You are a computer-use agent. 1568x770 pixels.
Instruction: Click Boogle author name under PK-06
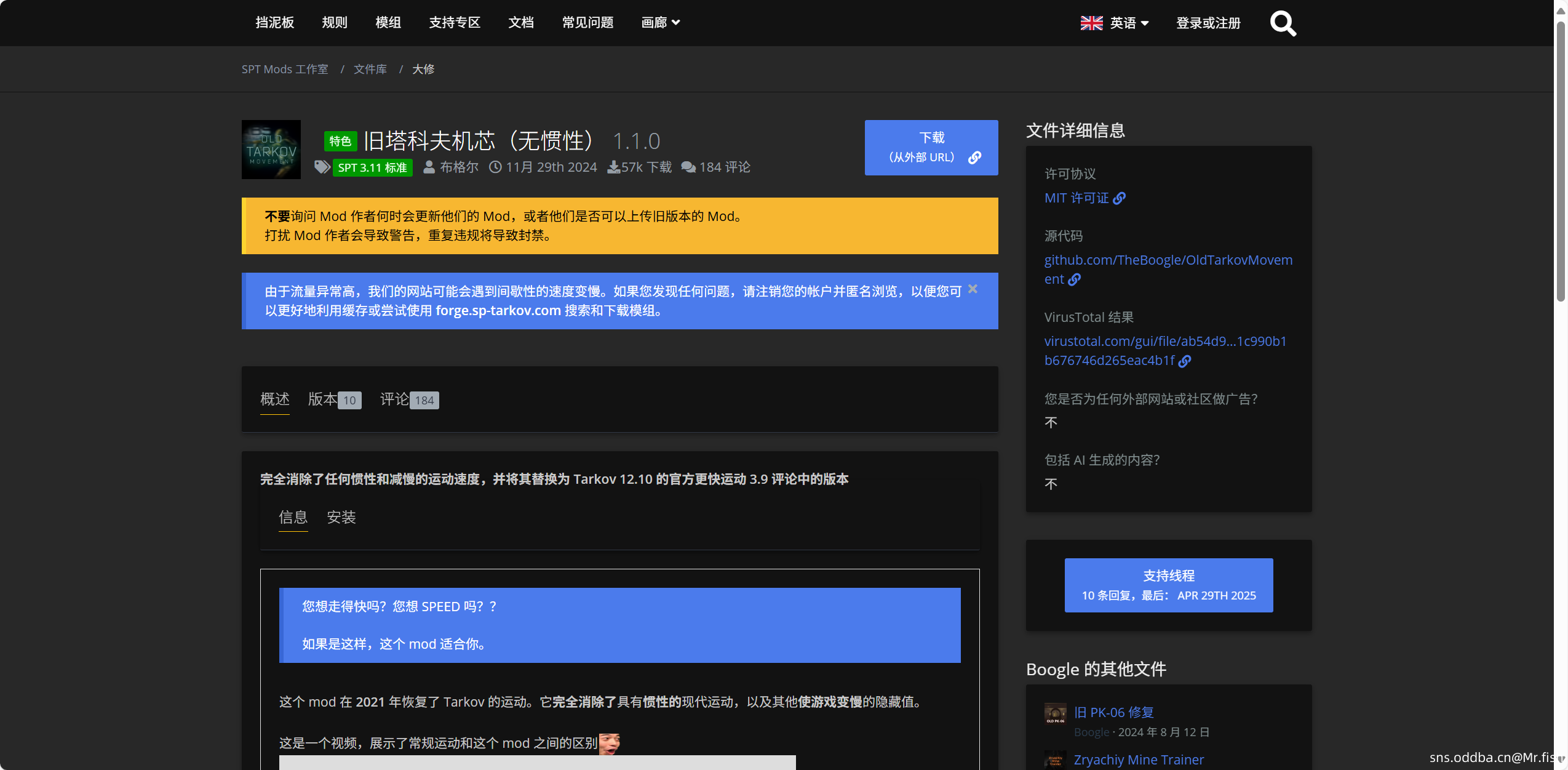1092,732
